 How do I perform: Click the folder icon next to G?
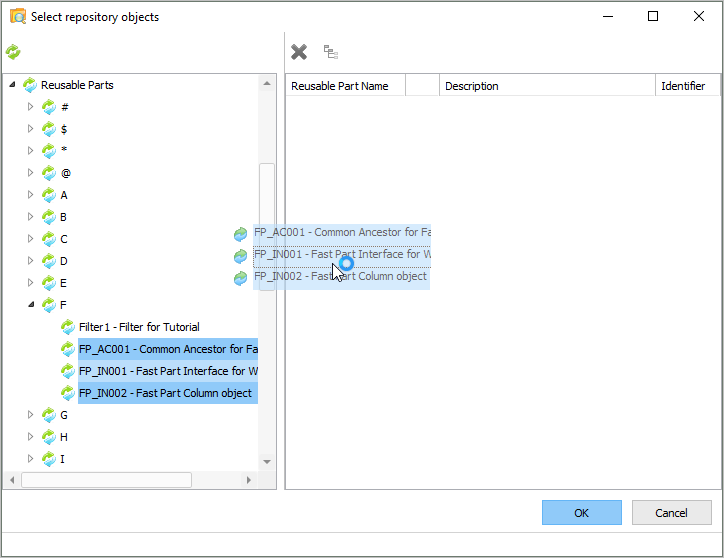coord(49,415)
